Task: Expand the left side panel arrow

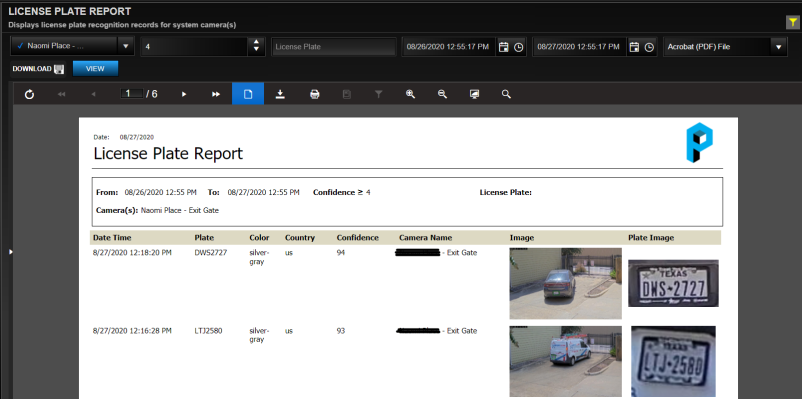Action: coord(10,252)
